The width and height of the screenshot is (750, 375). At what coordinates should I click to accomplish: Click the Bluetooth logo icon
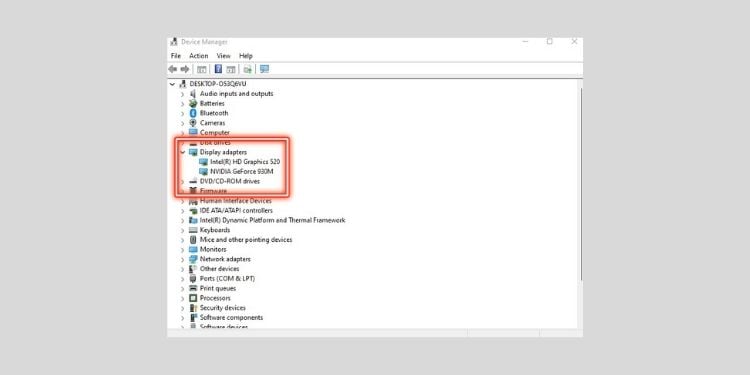(193, 113)
